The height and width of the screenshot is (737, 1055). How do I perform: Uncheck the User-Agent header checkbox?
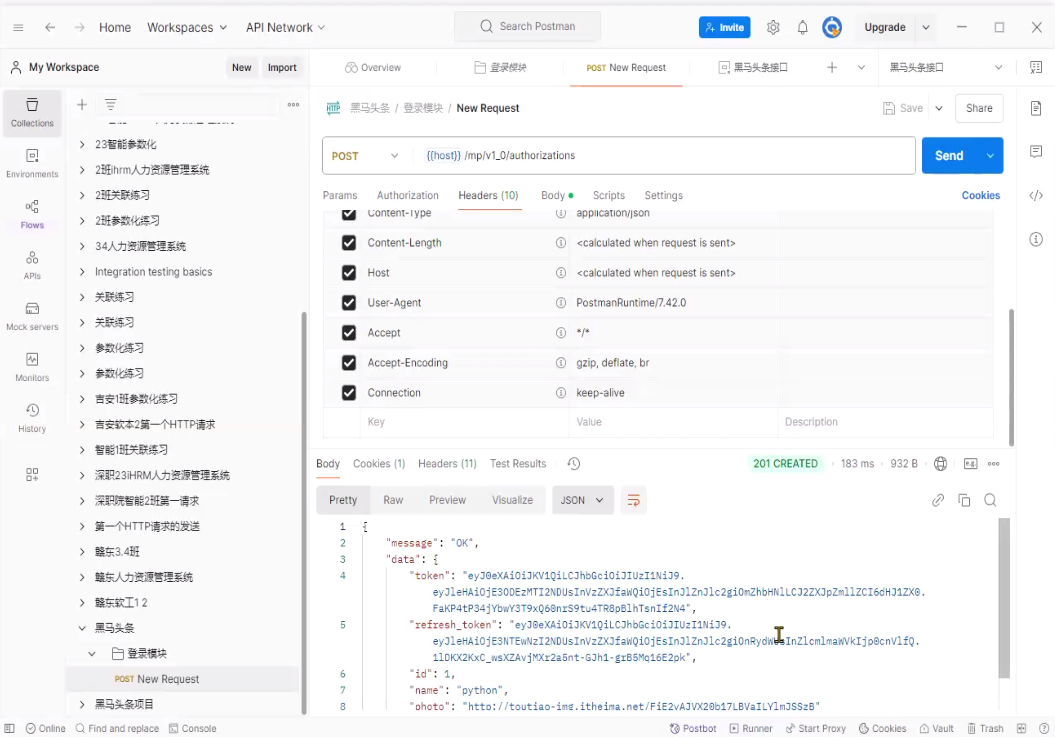[x=349, y=303]
